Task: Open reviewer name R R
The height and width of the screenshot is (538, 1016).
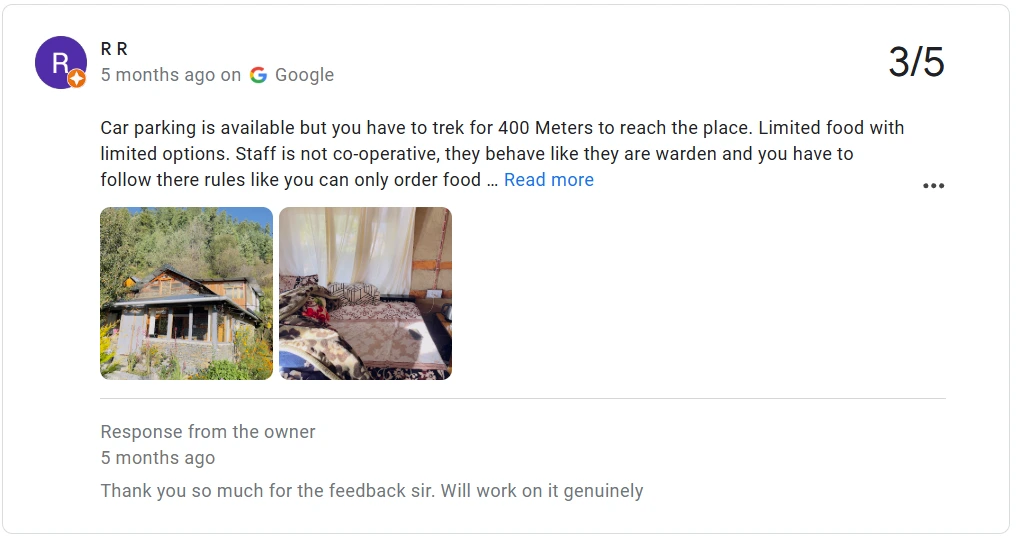Action: 114,49
